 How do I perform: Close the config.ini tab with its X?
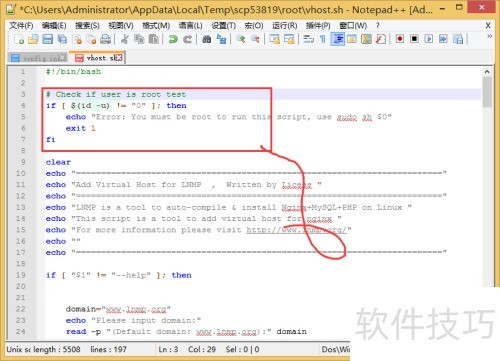pyautogui.click(x=63, y=58)
